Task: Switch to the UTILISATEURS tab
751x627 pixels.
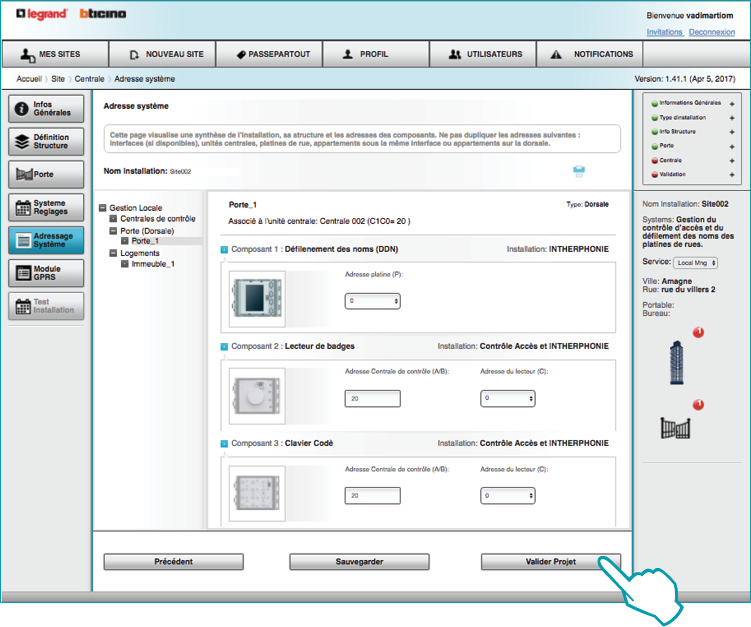Action: [x=484, y=54]
